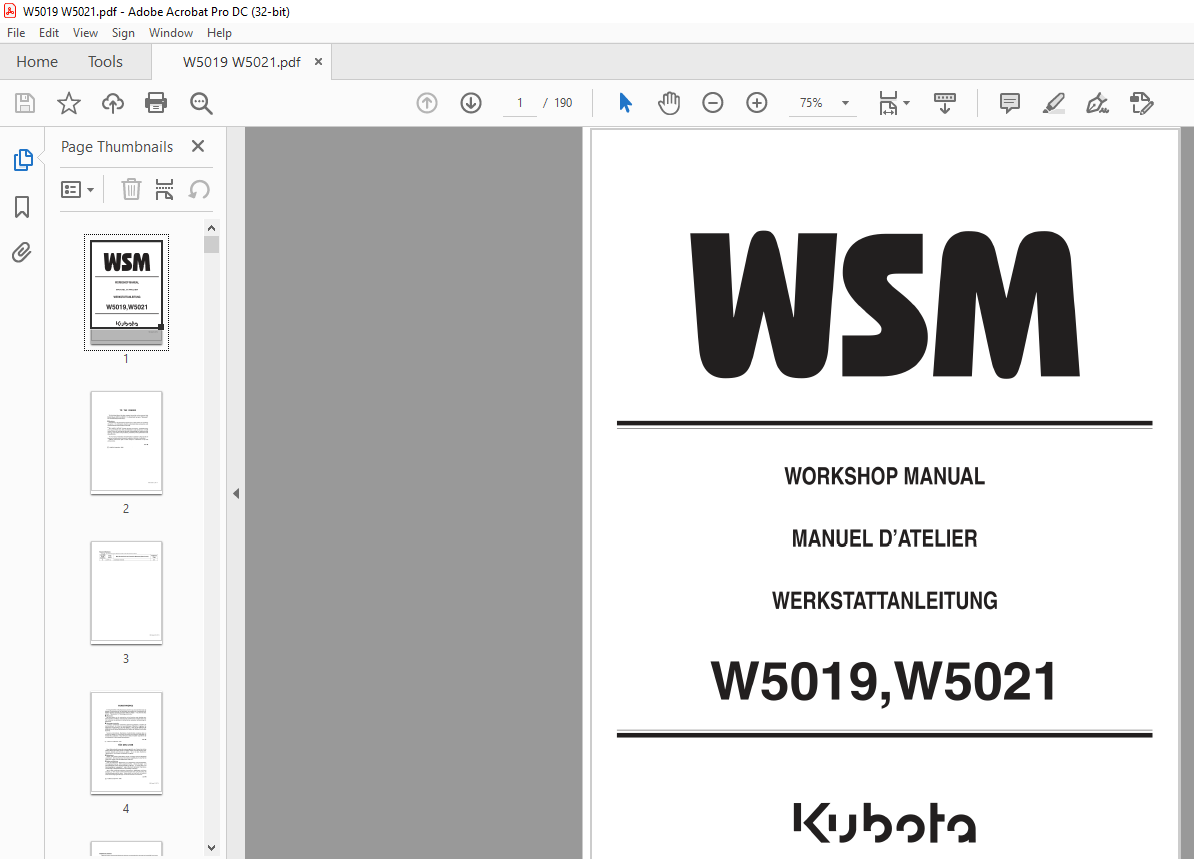
Task: Click the WERKSTATTANLEITUNG text
Action: [x=884, y=601]
